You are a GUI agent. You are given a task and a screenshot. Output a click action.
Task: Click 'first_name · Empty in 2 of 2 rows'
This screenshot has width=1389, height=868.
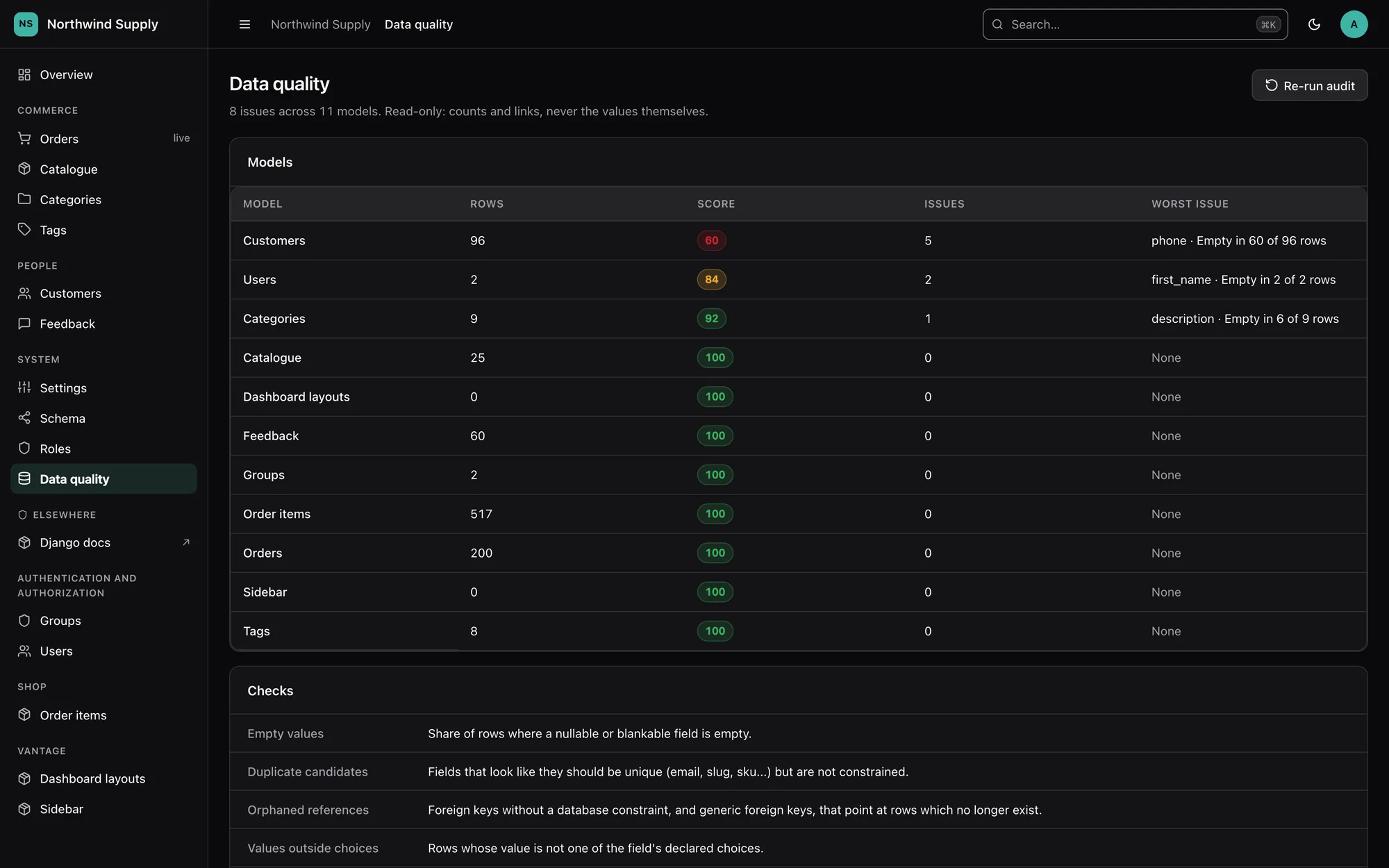coord(1243,280)
